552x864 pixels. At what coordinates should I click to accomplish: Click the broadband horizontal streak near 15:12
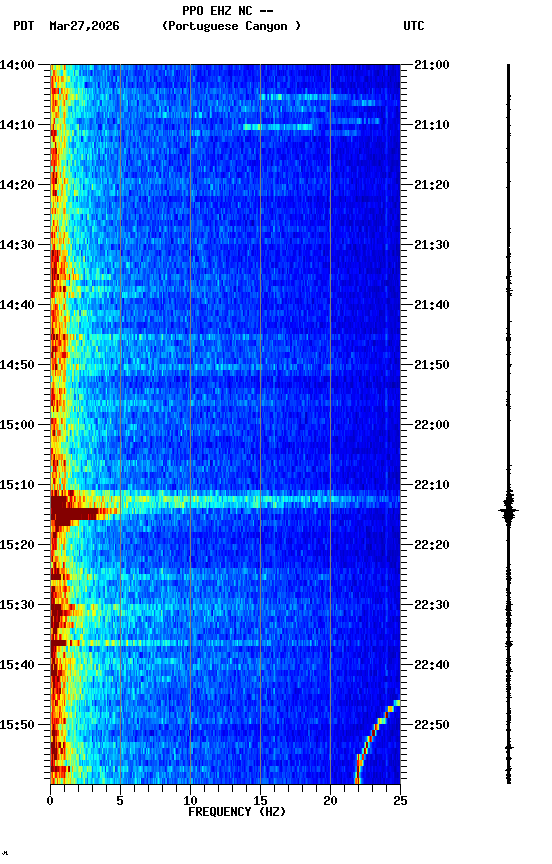click(x=225, y=500)
